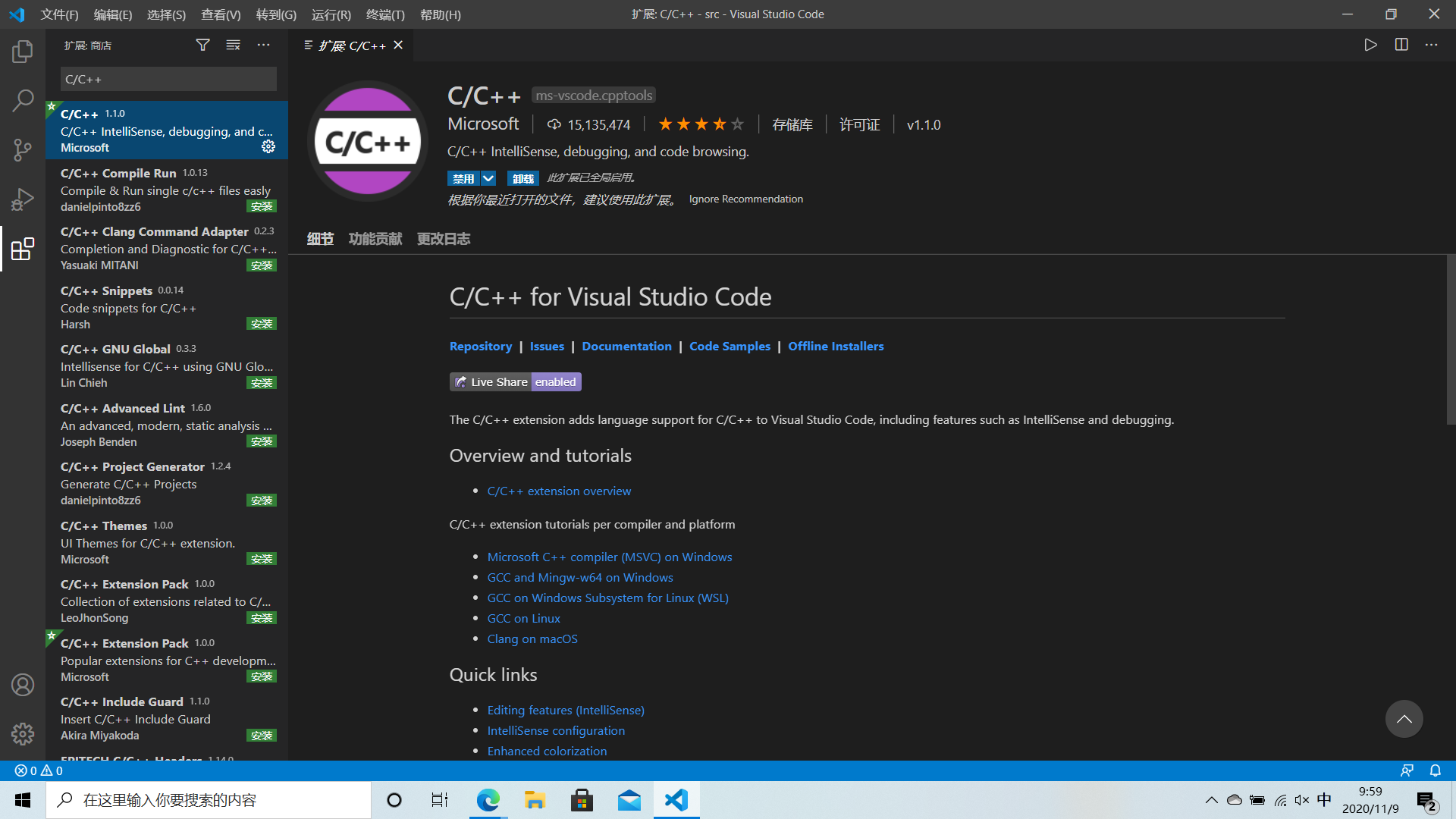Open the Search view icon

coord(23,100)
